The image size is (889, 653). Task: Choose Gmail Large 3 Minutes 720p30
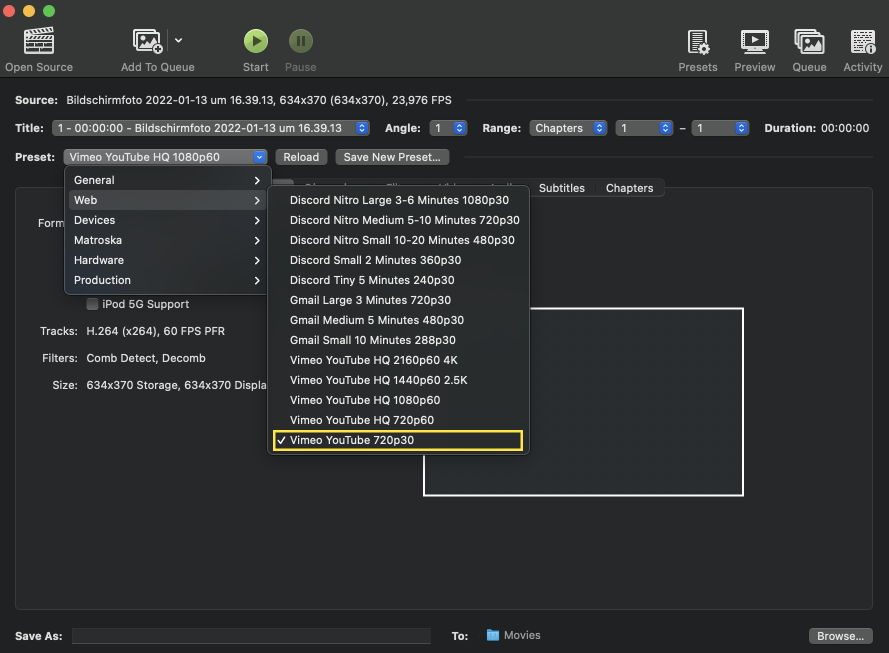(x=399, y=300)
